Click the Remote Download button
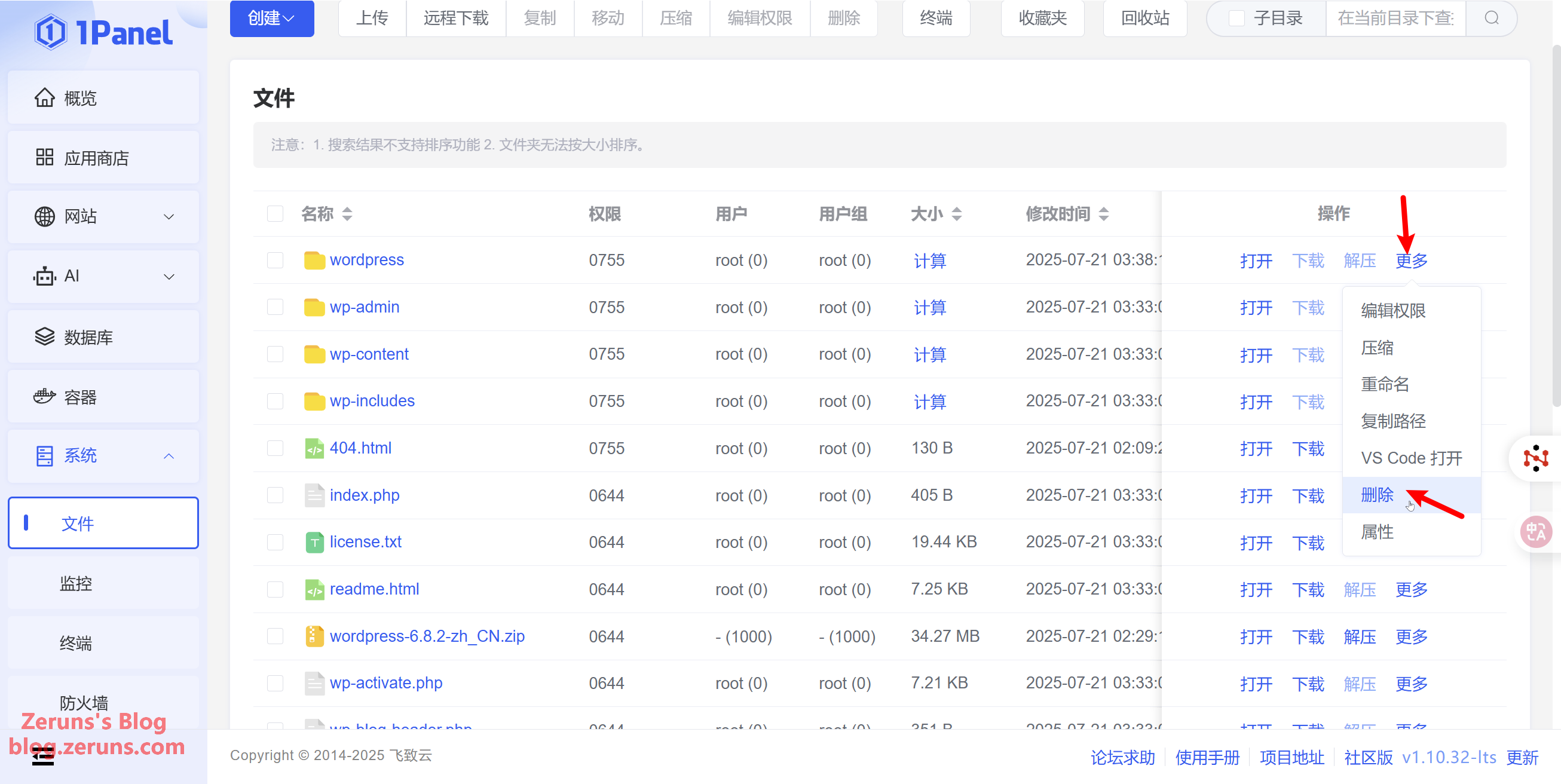This screenshot has height=784, width=1561. [x=456, y=18]
